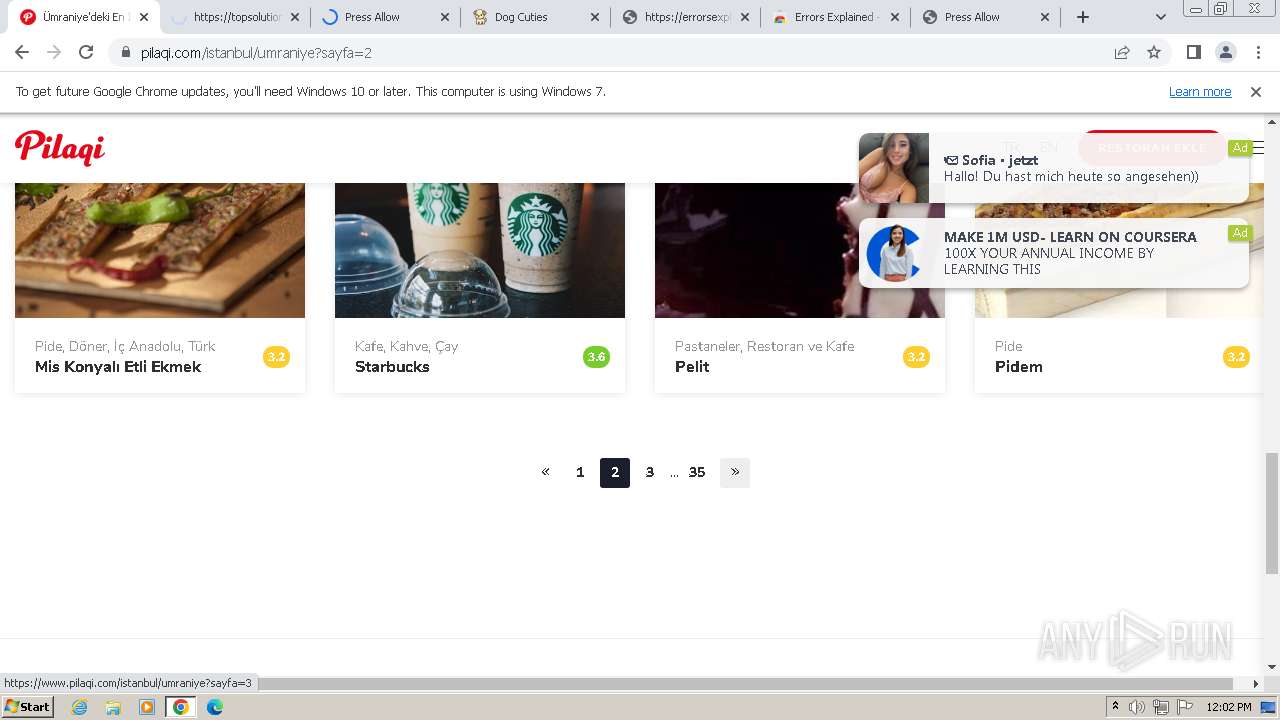1280x720 pixels.
Task: Close the Ümraniye Pilaqi tab
Action: coord(145,17)
